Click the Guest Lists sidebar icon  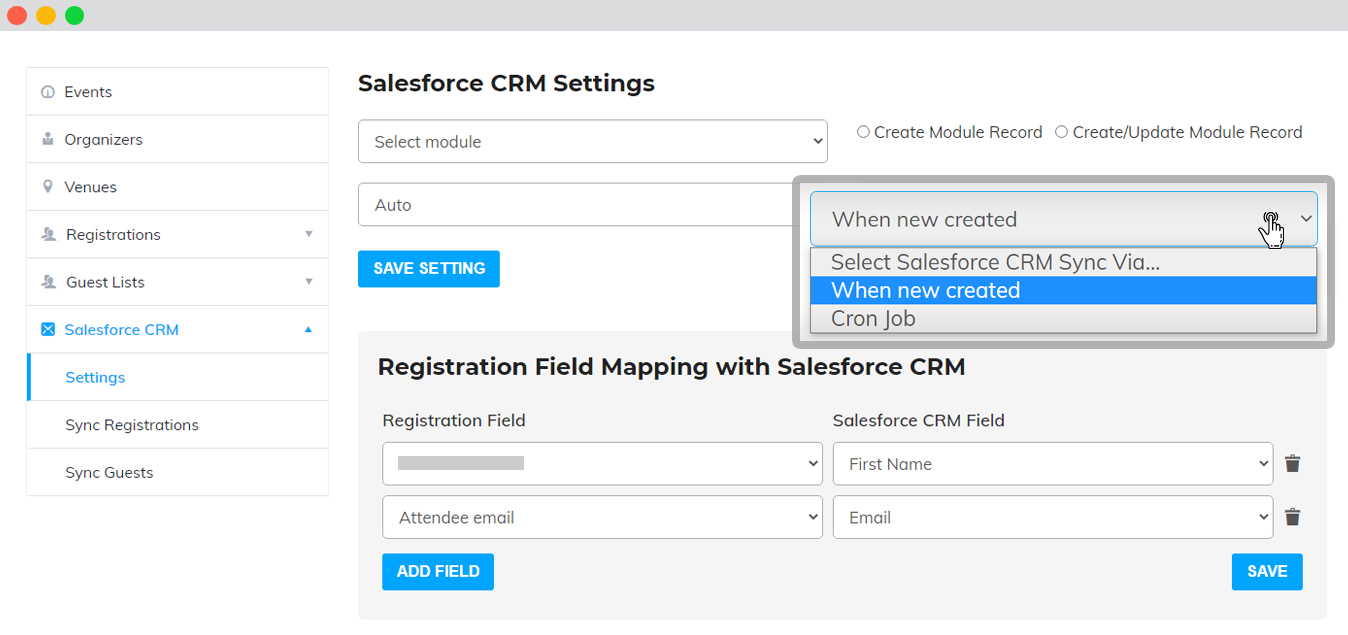(x=48, y=282)
